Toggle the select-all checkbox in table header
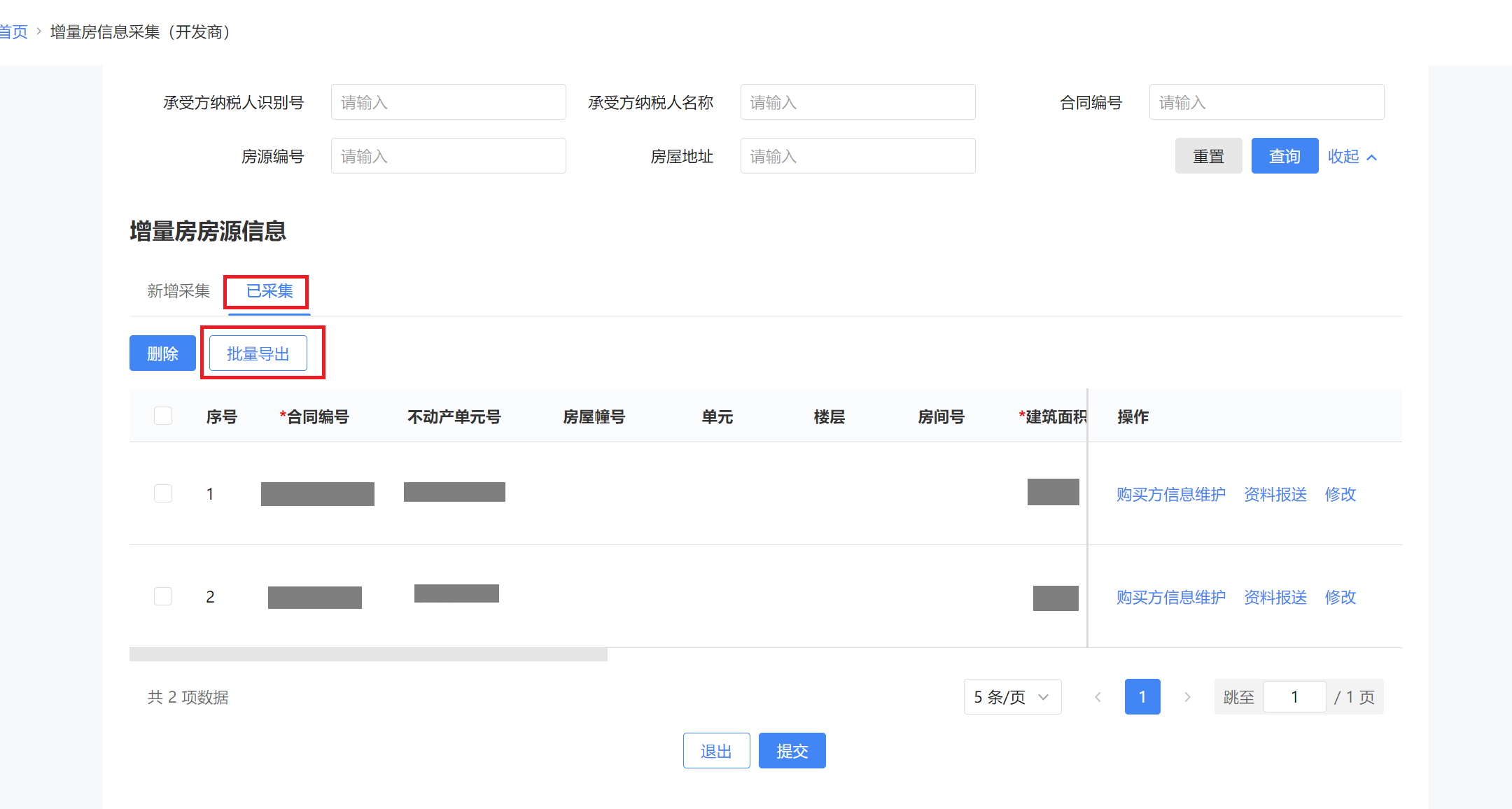The height and width of the screenshot is (809, 1512). coord(163,416)
